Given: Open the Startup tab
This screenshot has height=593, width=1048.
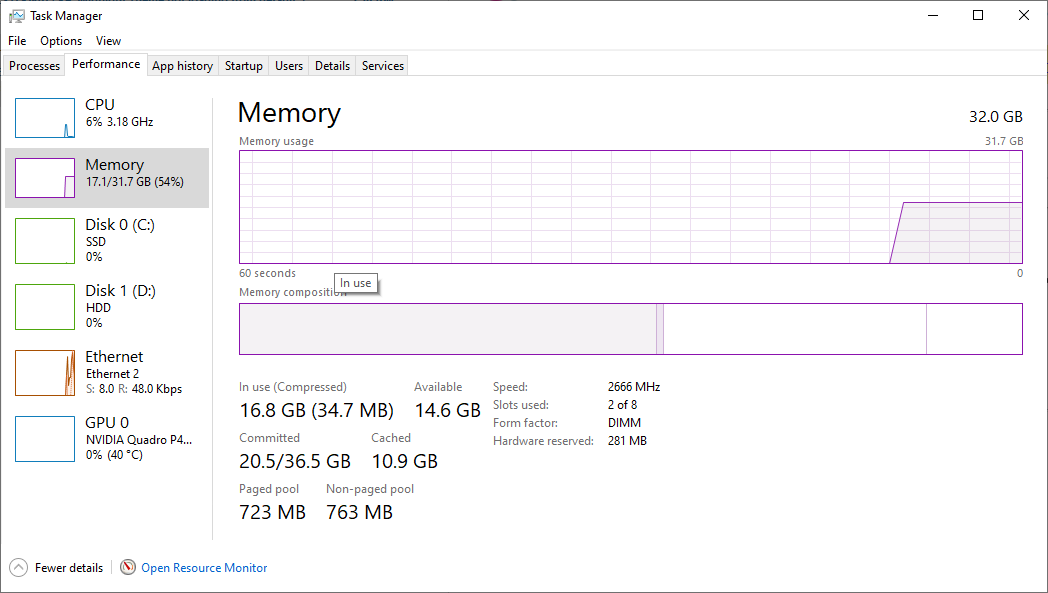Looking at the screenshot, I should (243, 65).
